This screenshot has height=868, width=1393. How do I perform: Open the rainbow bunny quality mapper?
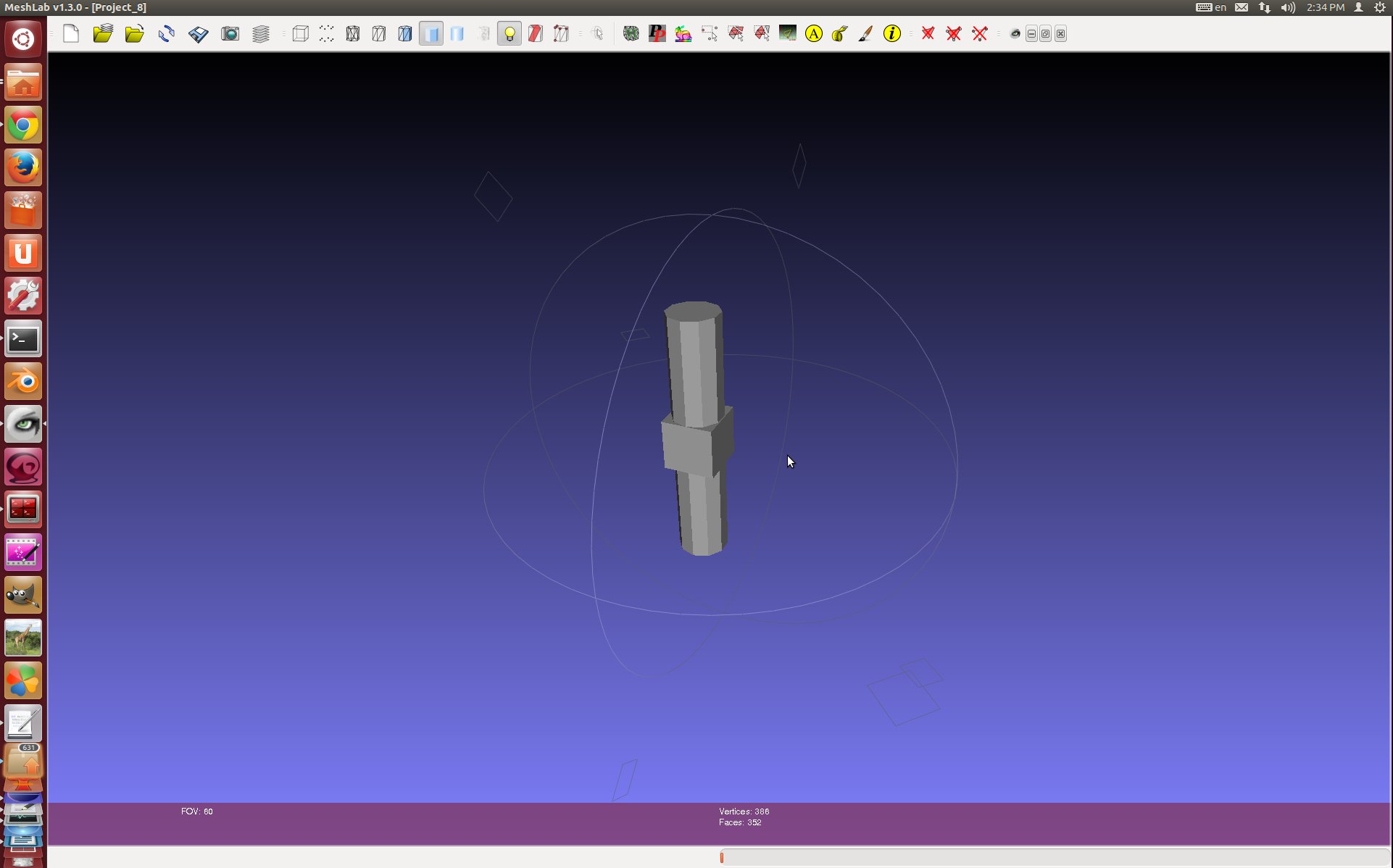683,33
